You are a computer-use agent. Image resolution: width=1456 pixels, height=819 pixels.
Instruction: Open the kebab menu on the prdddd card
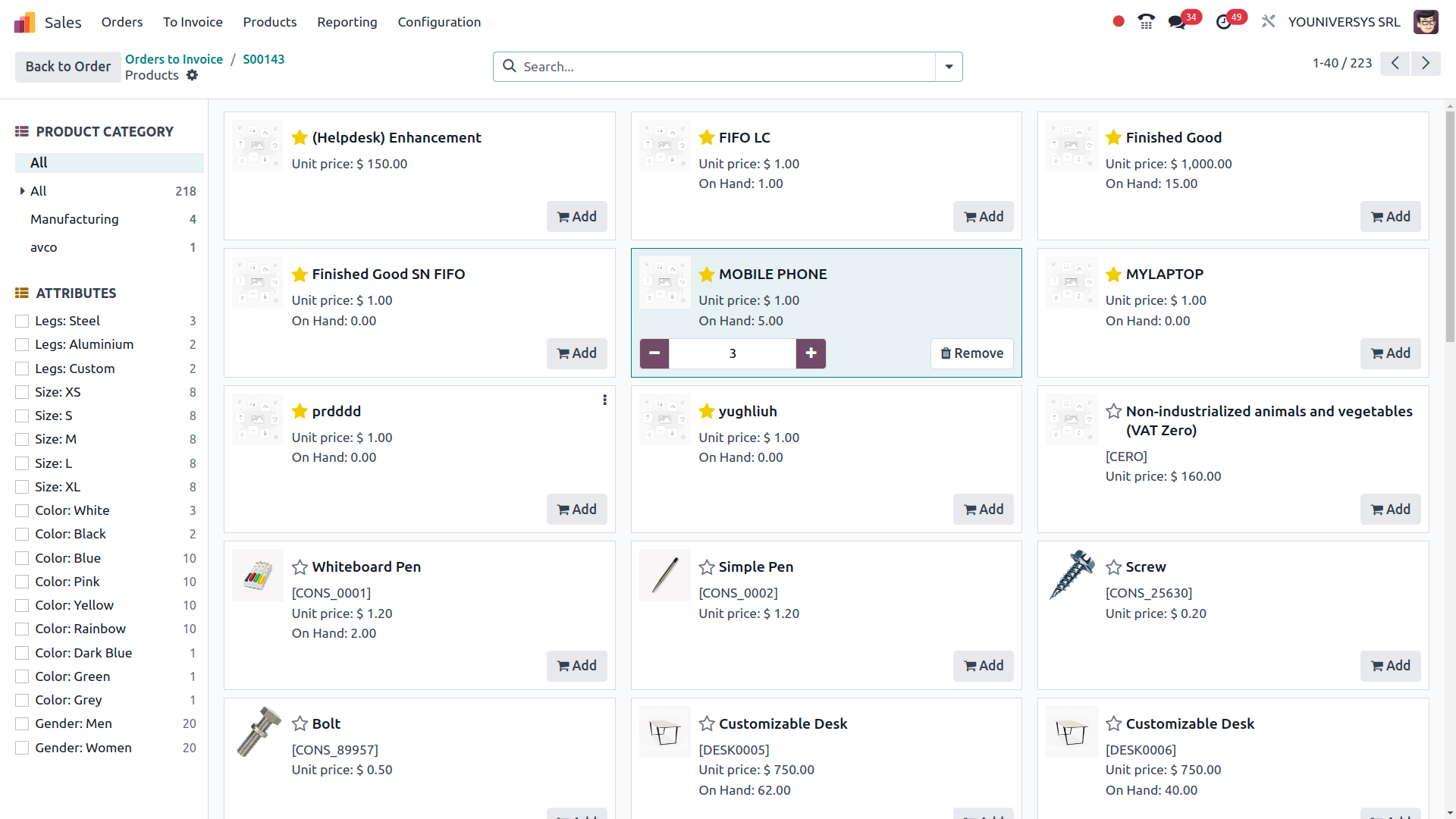[x=604, y=400]
